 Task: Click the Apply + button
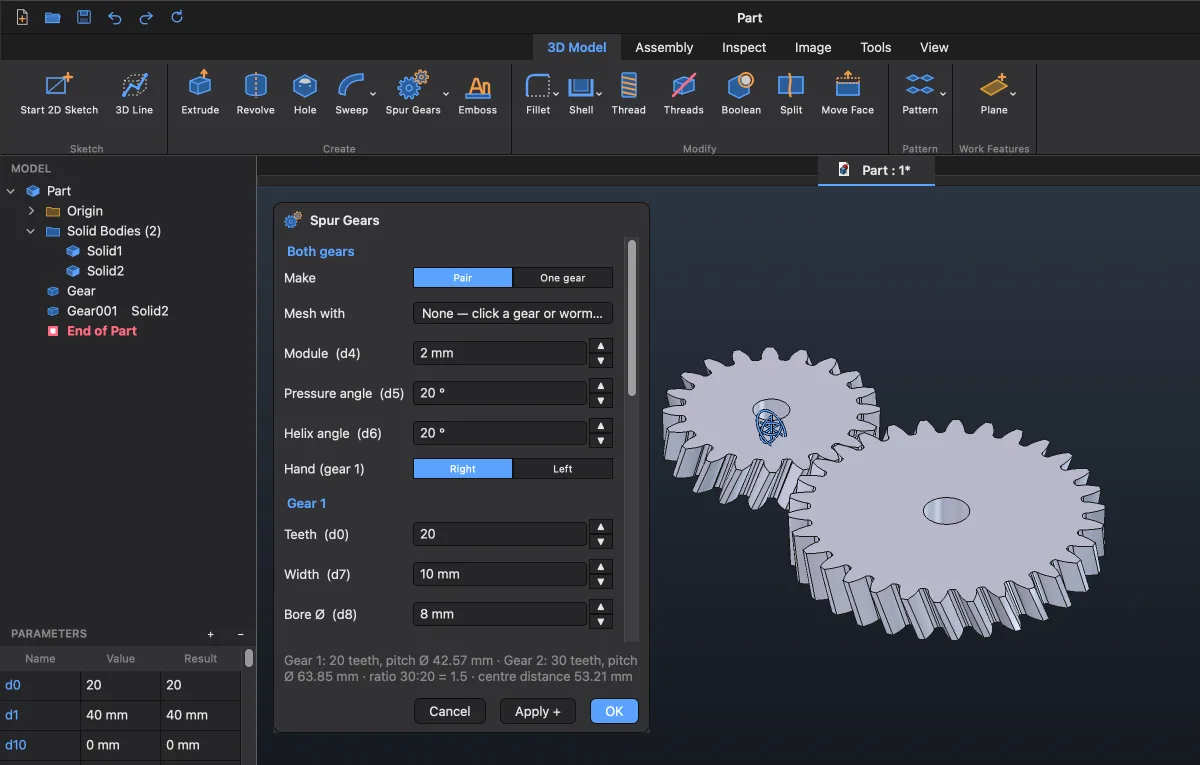[538, 711]
